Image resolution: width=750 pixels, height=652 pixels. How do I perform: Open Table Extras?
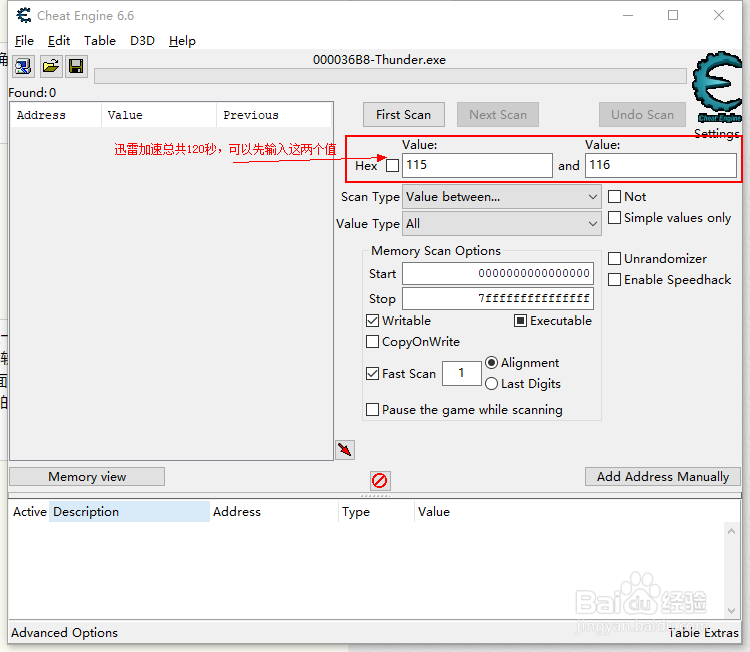tap(703, 632)
